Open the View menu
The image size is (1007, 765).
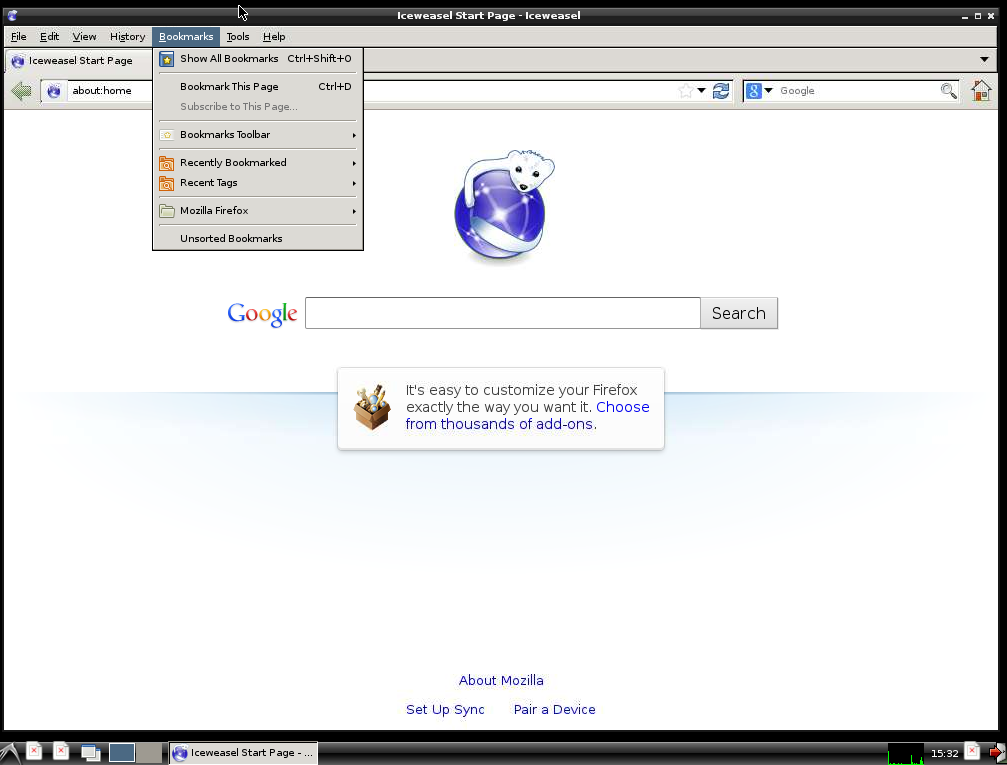[x=84, y=37]
